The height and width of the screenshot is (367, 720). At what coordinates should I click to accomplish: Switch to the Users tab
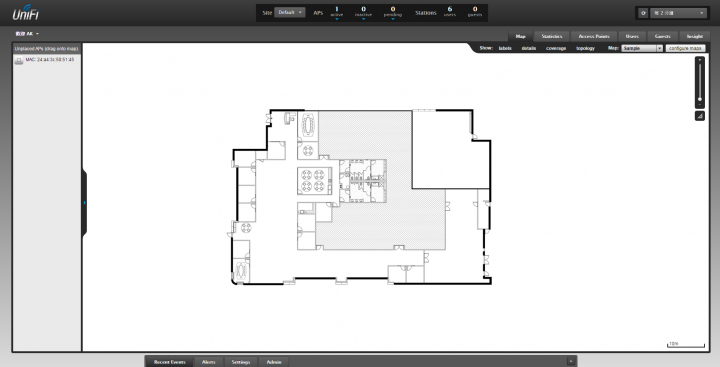click(632, 36)
